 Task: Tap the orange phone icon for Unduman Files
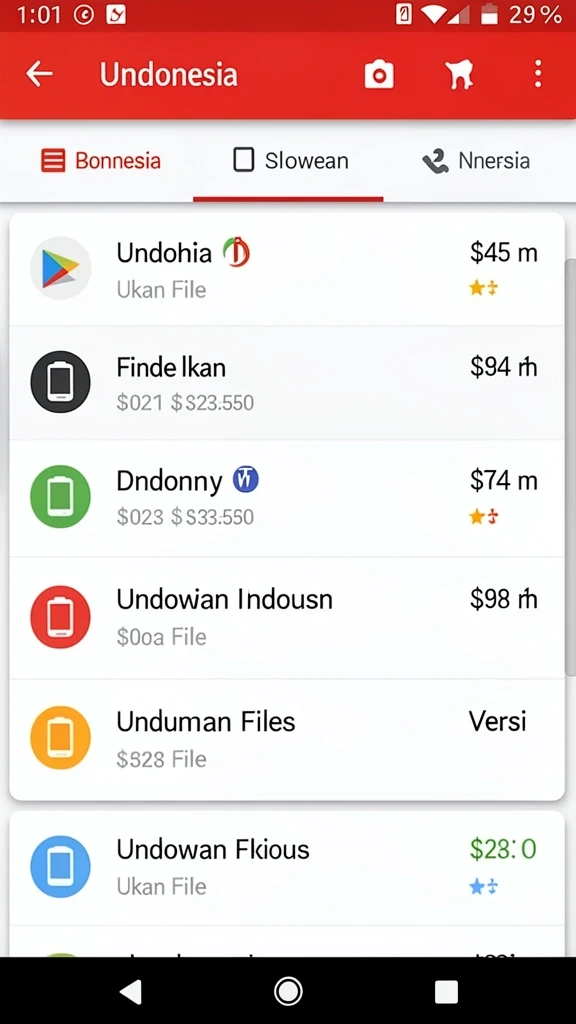click(61, 737)
